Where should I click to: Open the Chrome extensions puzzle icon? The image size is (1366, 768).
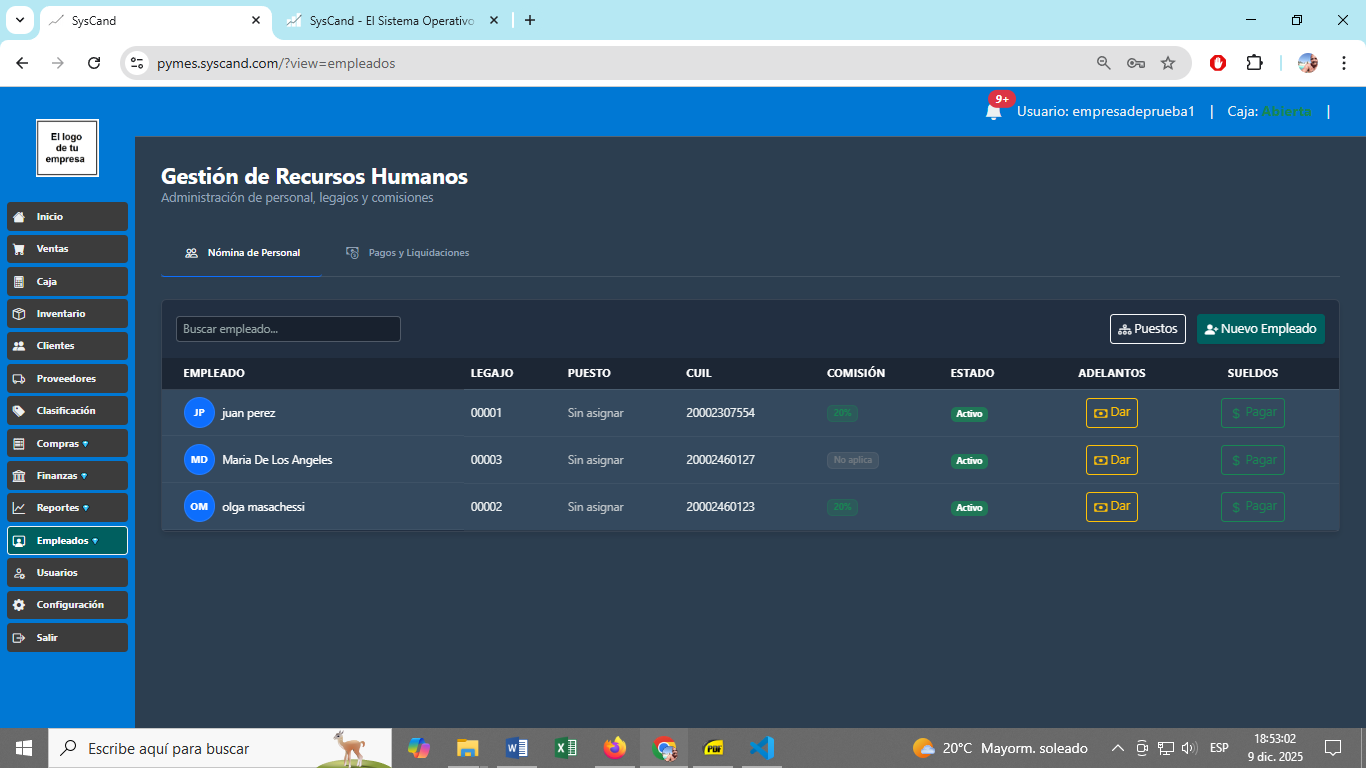1254,63
